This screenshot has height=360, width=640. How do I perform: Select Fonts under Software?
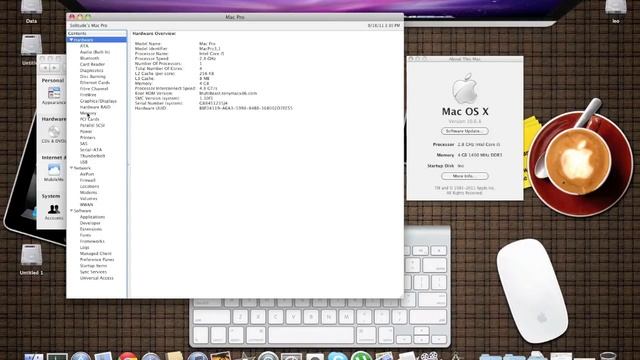(x=85, y=235)
